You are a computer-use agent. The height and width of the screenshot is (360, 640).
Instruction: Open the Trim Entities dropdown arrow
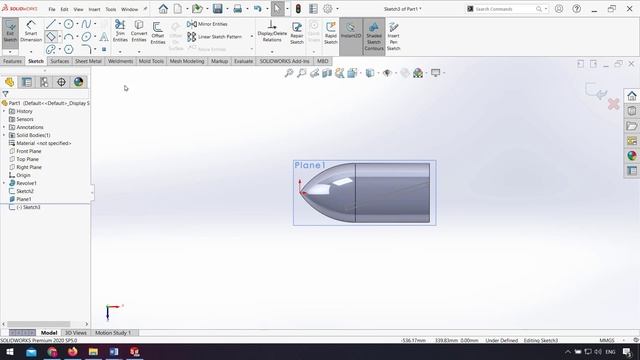tap(120, 52)
